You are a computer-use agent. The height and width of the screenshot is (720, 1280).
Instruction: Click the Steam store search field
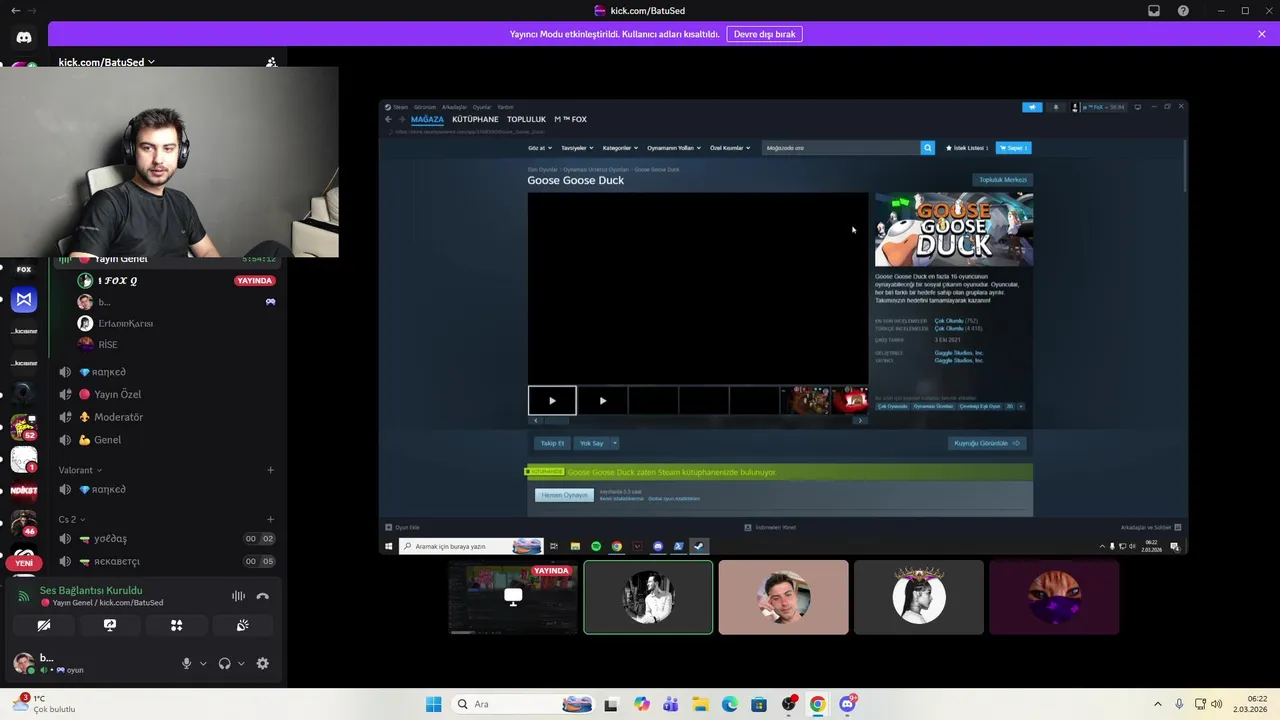click(841, 148)
